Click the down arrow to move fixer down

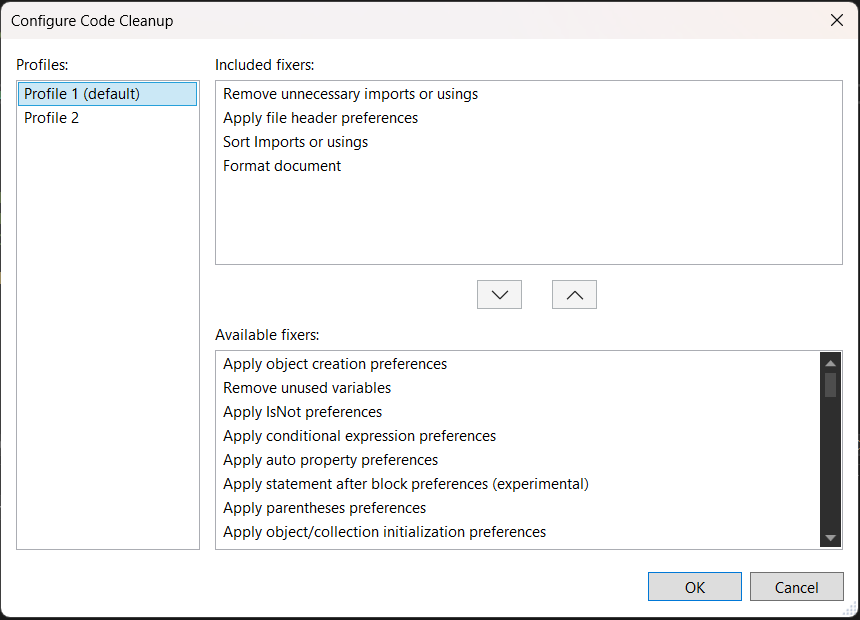click(499, 294)
